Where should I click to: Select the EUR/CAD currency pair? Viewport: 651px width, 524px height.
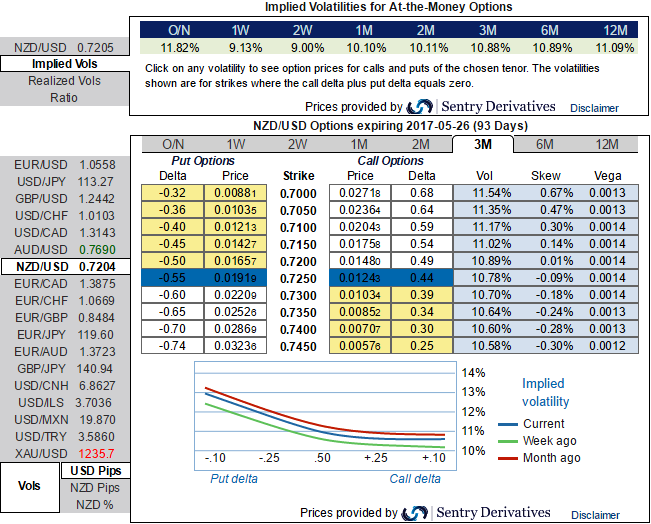tap(65, 284)
